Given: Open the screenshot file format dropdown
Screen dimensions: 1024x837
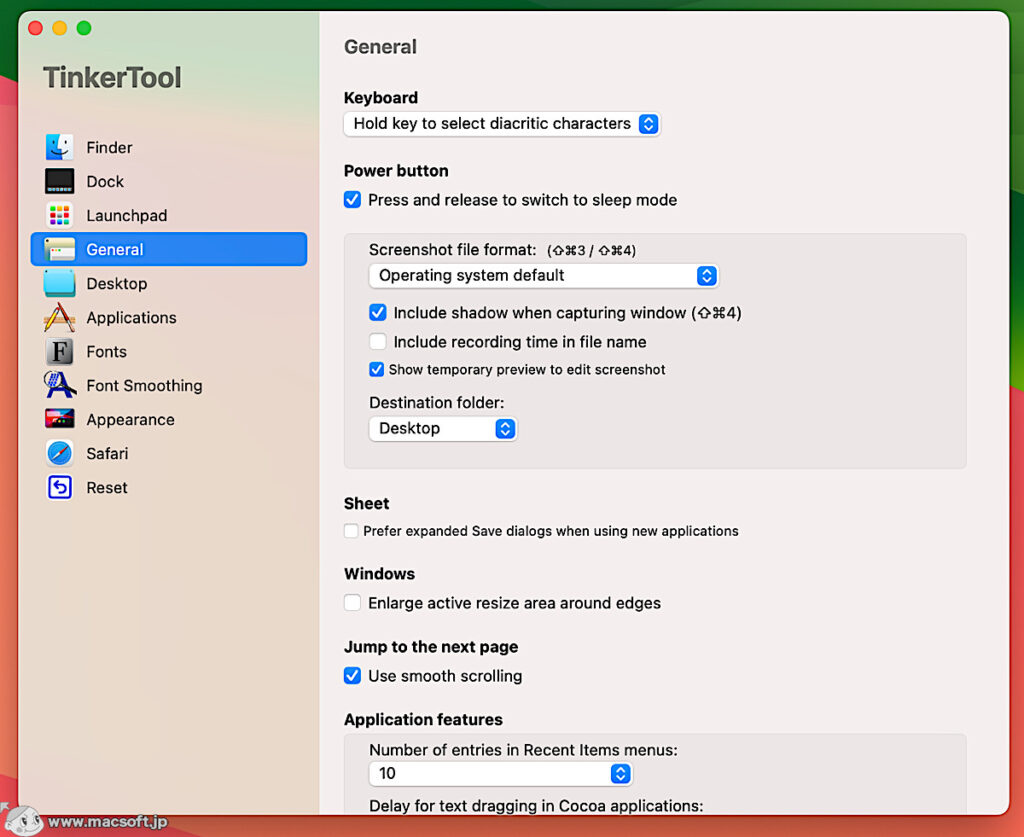Looking at the screenshot, I should click(x=707, y=275).
